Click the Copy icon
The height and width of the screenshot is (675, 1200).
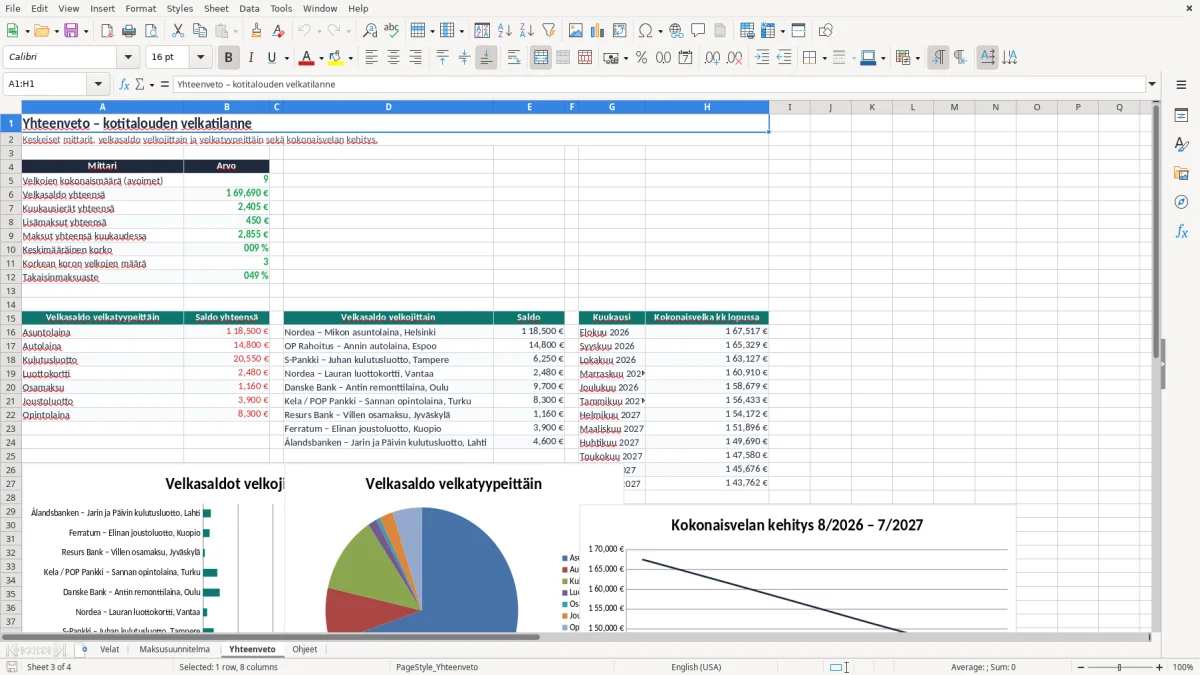click(199, 31)
